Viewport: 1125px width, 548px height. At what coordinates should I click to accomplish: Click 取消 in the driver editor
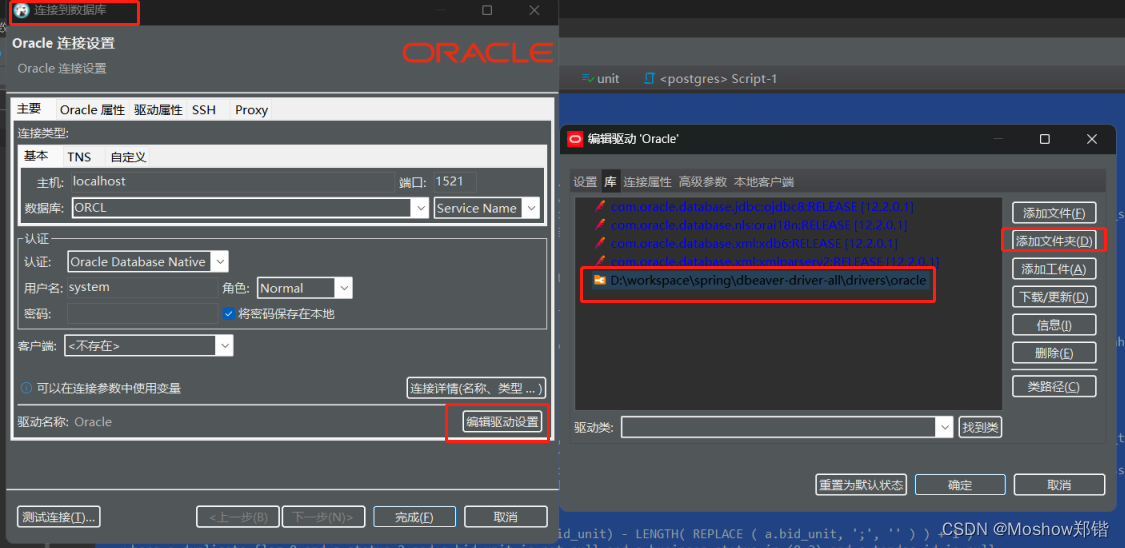pos(1060,484)
